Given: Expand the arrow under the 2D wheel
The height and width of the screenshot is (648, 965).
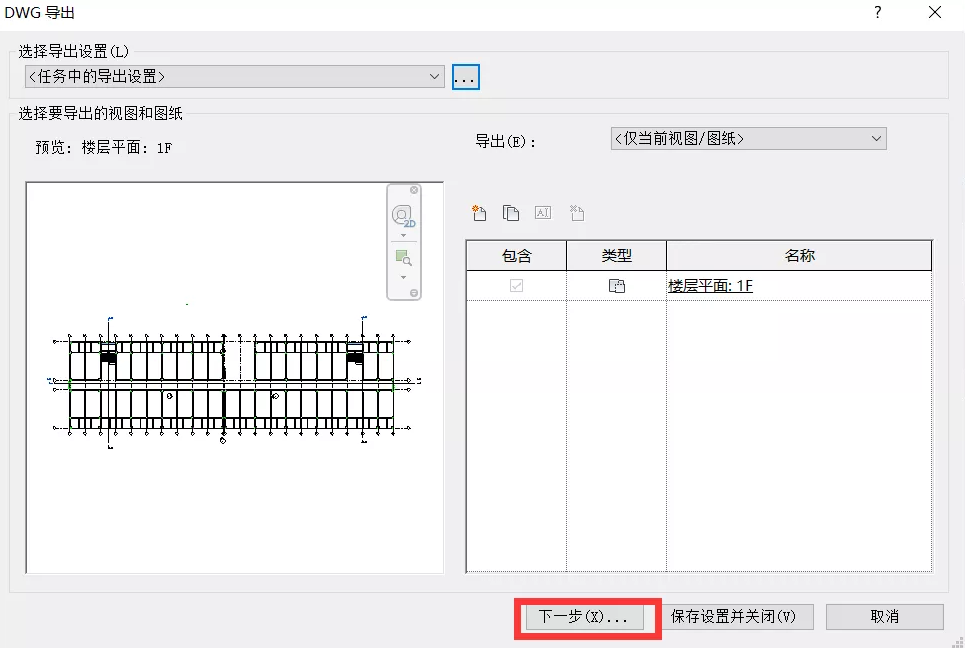Looking at the screenshot, I should pos(403,236).
